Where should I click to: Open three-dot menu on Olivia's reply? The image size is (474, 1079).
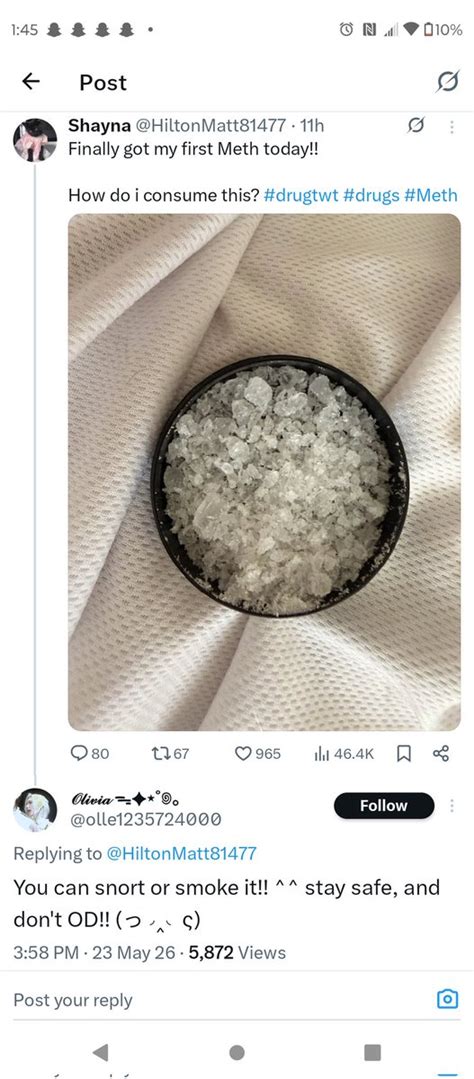click(x=452, y=805)
